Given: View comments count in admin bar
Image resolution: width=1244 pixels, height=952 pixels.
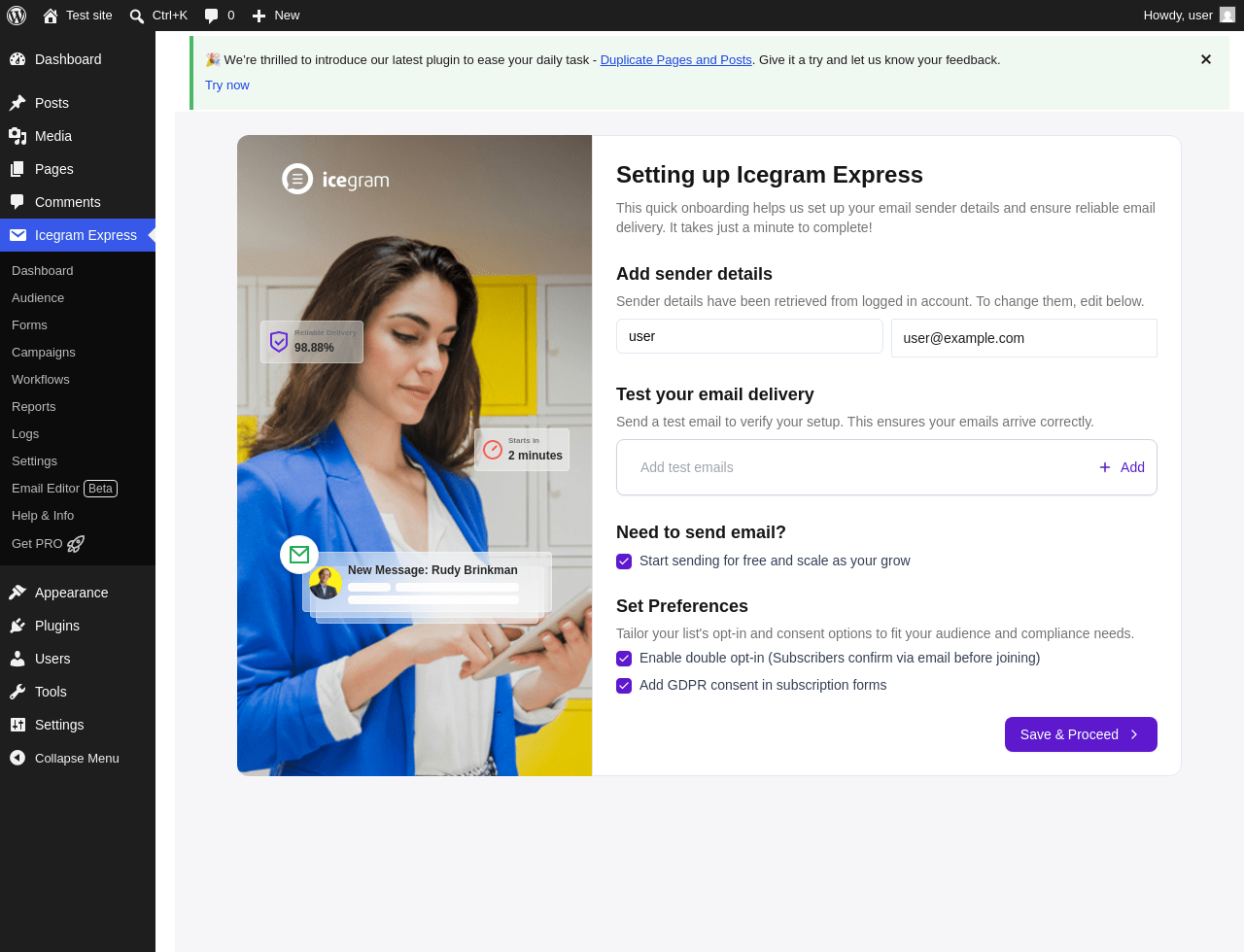Looking at the screenshot, I should [x=220, y=16].
